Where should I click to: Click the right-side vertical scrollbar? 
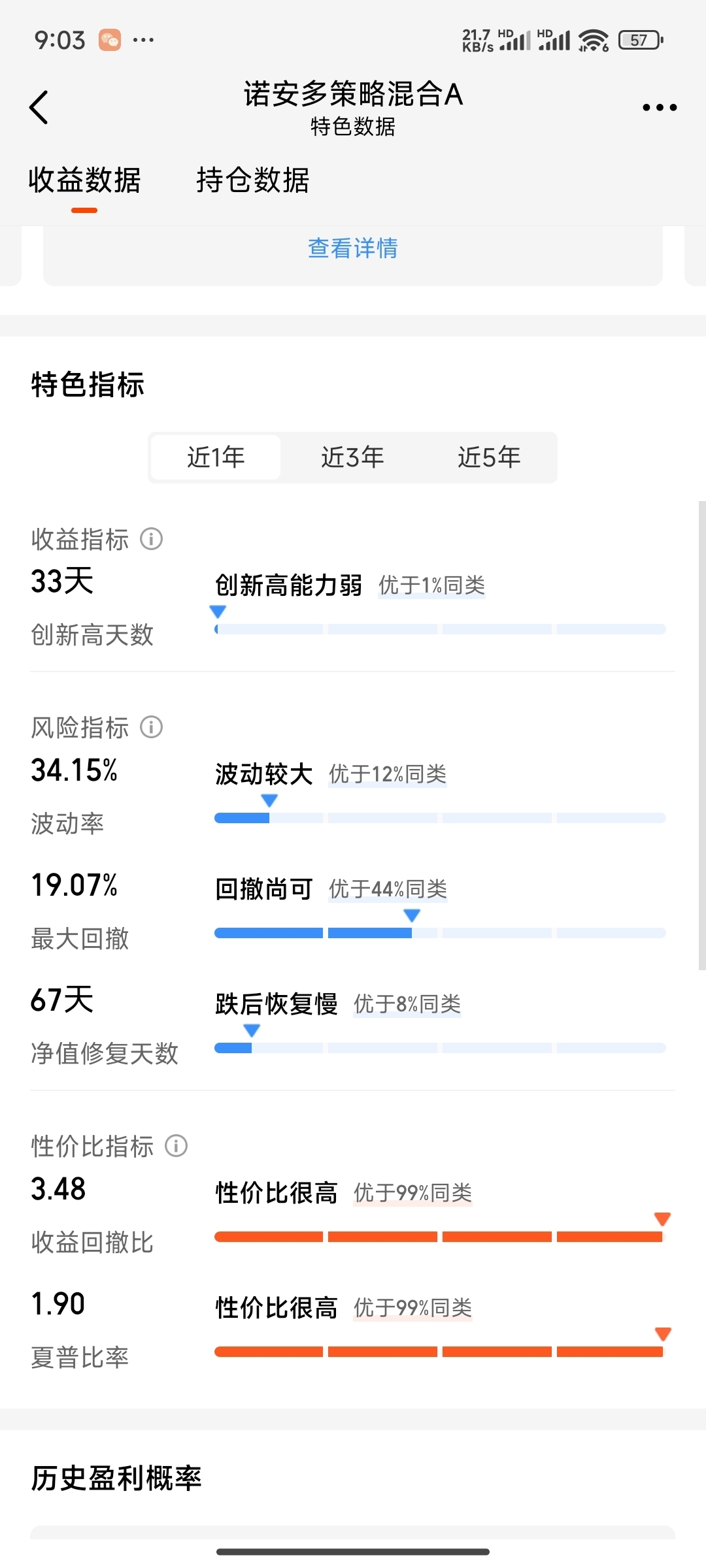point(702,736)
